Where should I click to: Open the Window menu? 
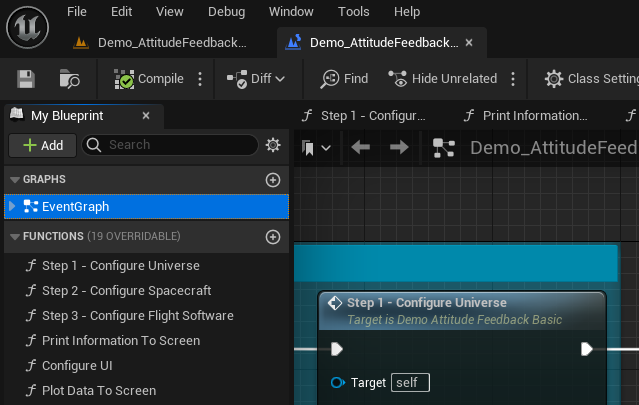pyautogui.click(x=291, y=11)
